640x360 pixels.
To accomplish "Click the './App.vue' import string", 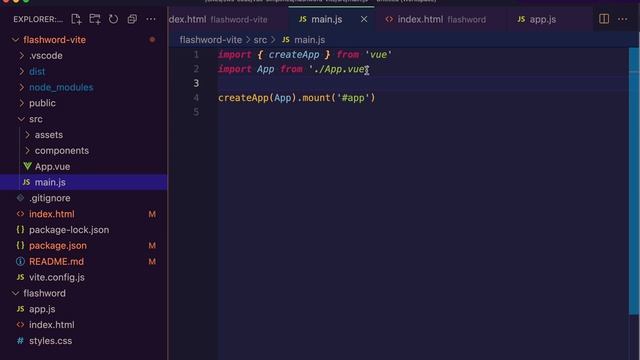I will click(x=339, y=69).
